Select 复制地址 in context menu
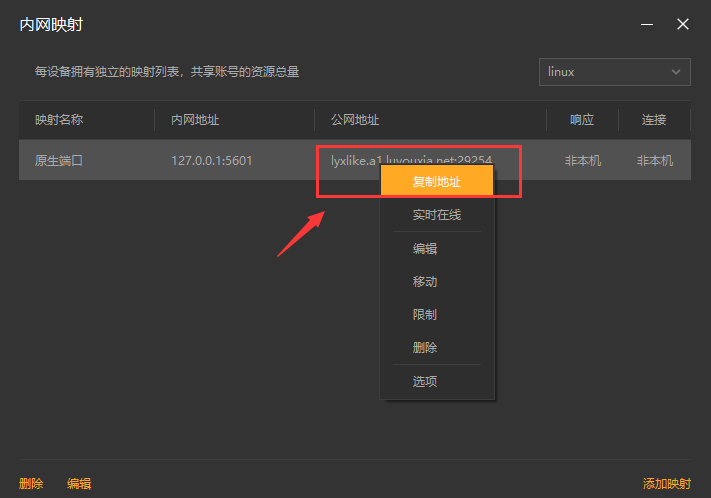Viewport: 711px width, 498px height. click(437, 182)
